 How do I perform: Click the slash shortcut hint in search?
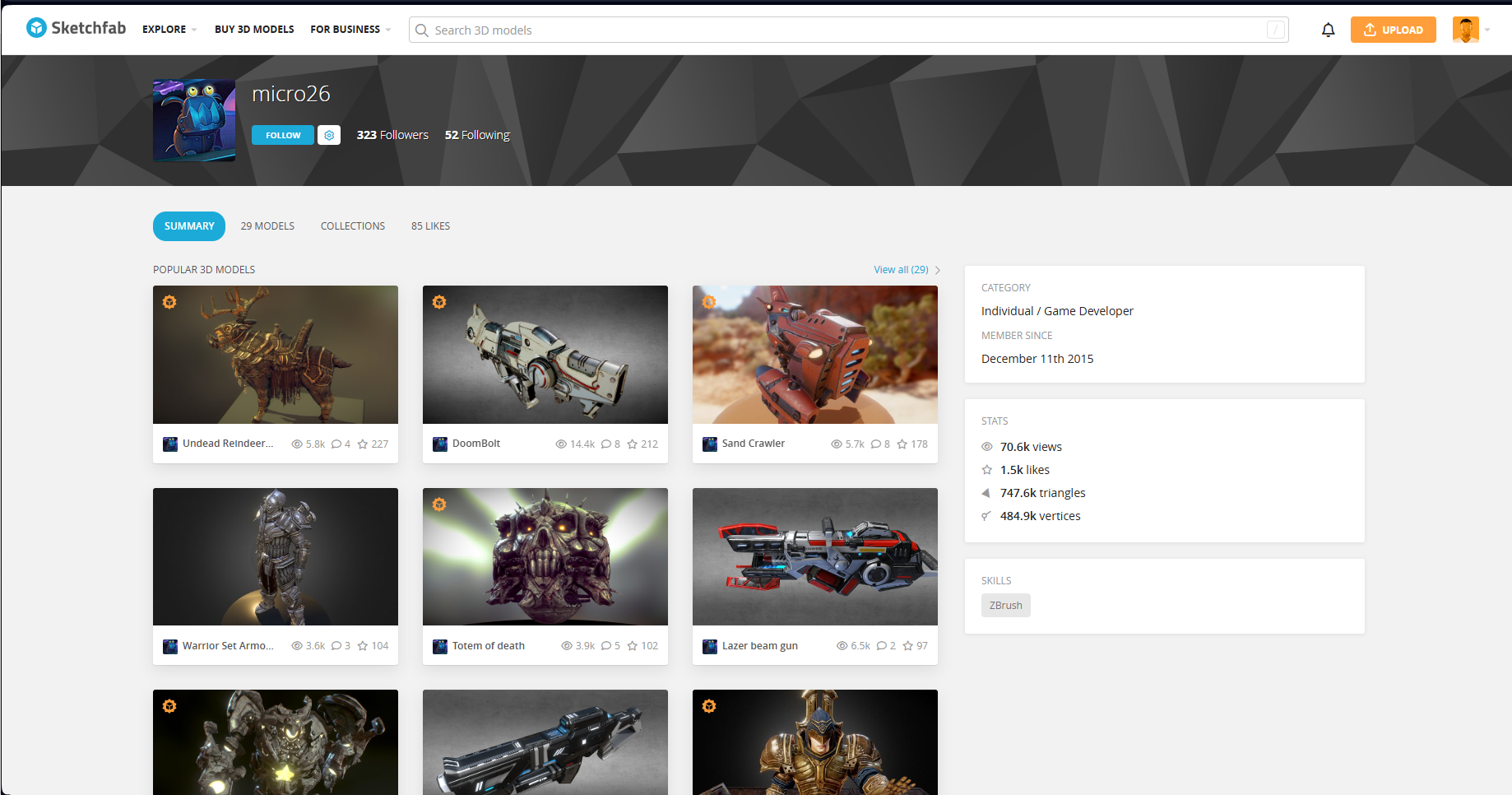(x=1275, y=30)
